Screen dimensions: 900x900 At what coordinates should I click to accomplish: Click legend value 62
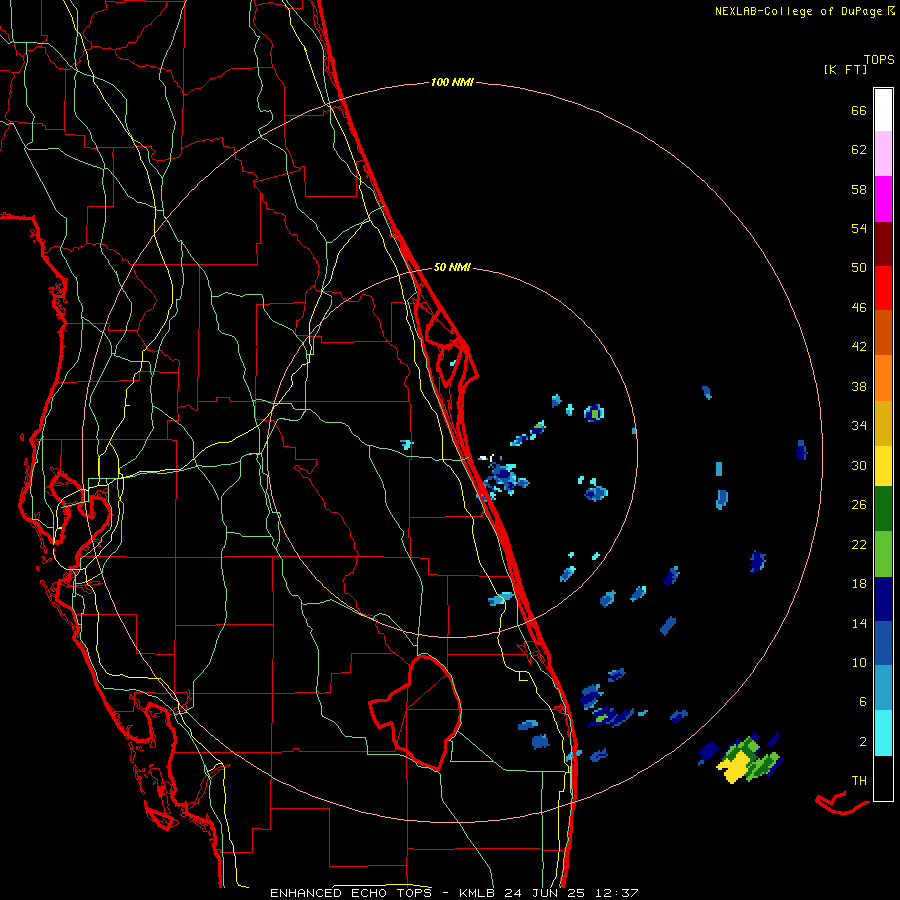click(x=859, y=150)
